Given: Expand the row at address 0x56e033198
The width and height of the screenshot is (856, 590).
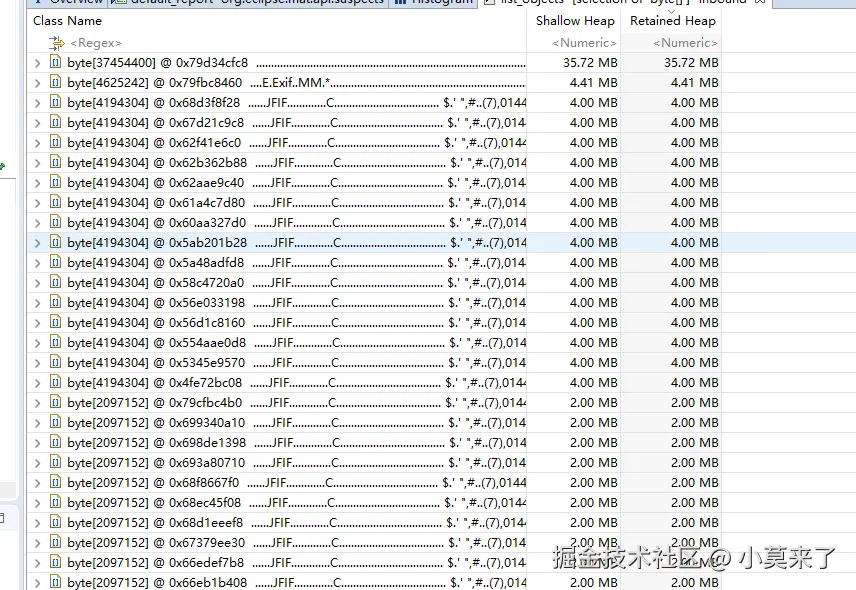Looking at the screenshot, I should [x=37, y=303].
